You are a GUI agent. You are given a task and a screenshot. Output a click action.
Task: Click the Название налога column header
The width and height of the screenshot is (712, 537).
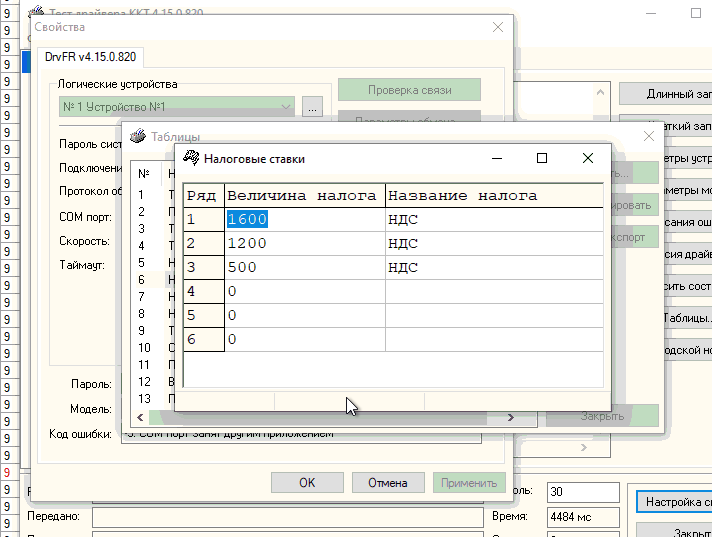click(494, 196)
